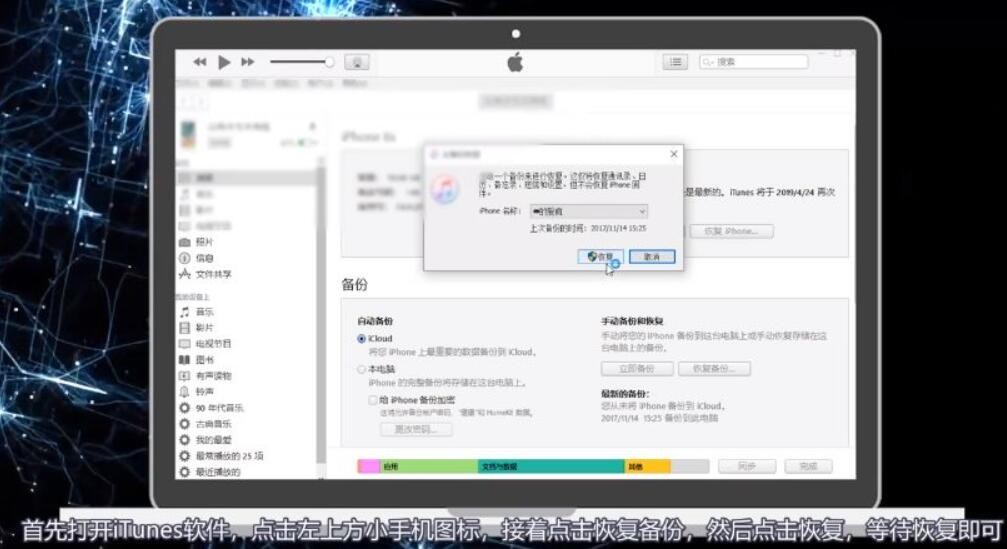
Task: Select the 本电脑 backup radio button
Action: pos(362,370)
